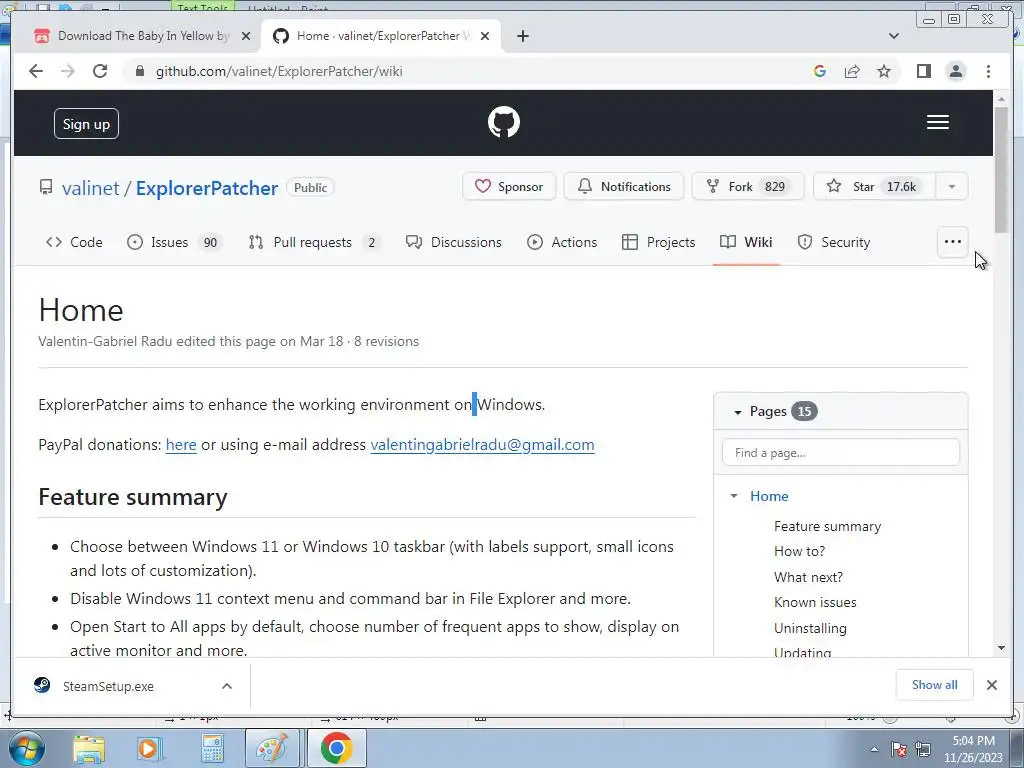Screen dimensions: 1024x768
Task: Open the hamburger navigation menu
Action: (938, 122)
